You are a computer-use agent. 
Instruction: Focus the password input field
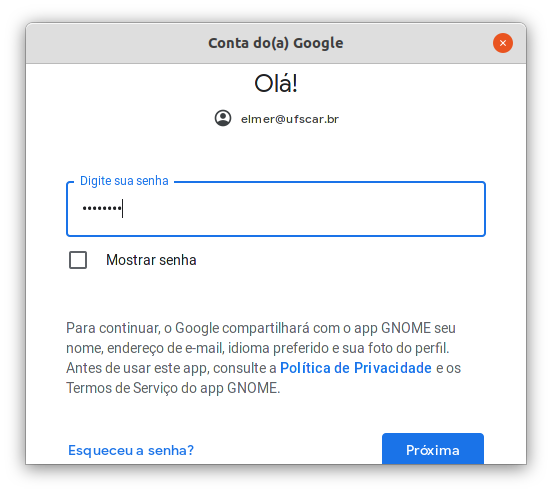[276, 209]
